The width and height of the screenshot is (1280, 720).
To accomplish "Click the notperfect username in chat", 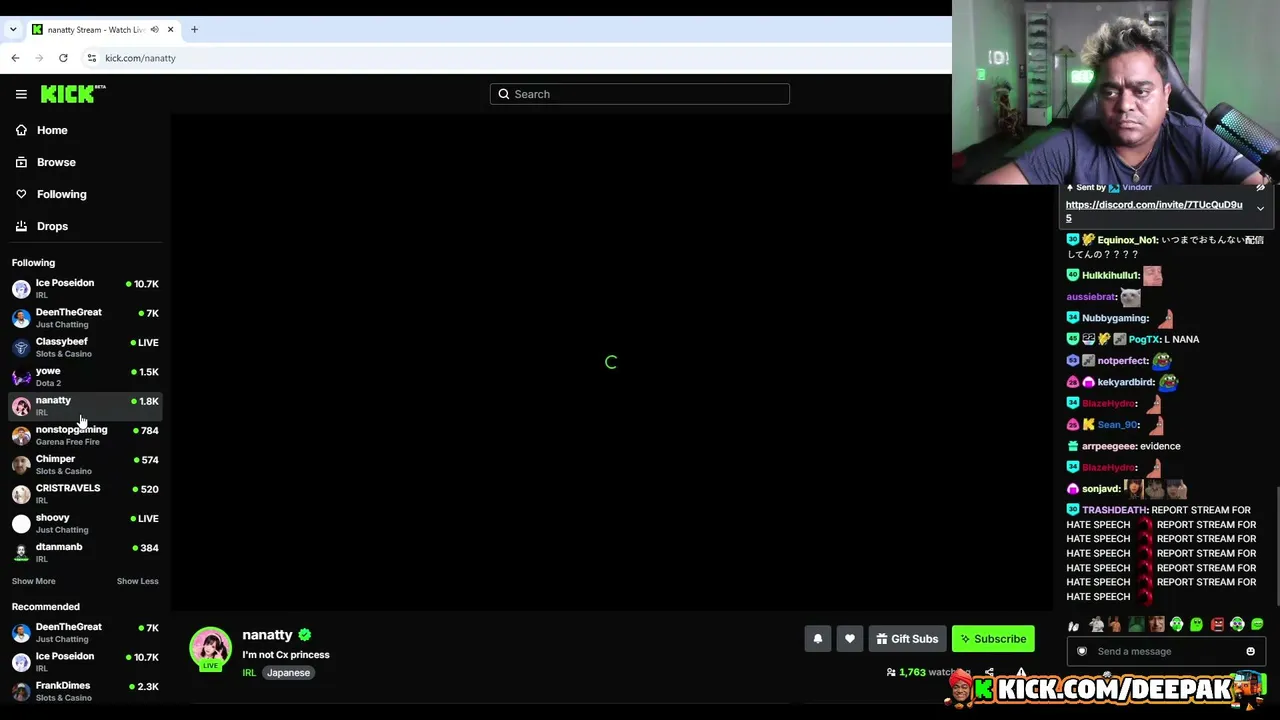I will point(1123,361).
